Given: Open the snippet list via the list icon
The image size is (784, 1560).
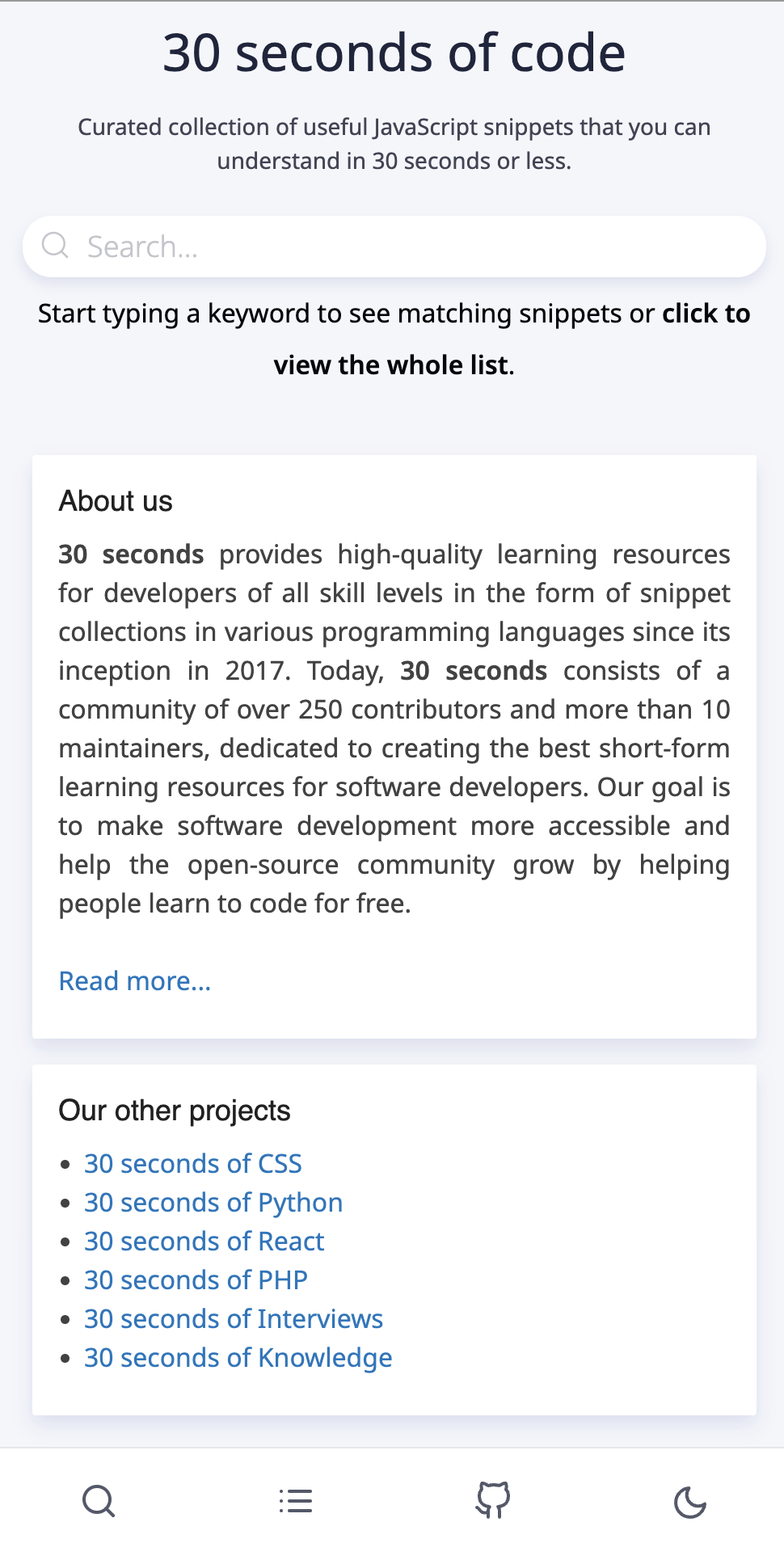Looking at the screenshot, I should point(294,1500).
